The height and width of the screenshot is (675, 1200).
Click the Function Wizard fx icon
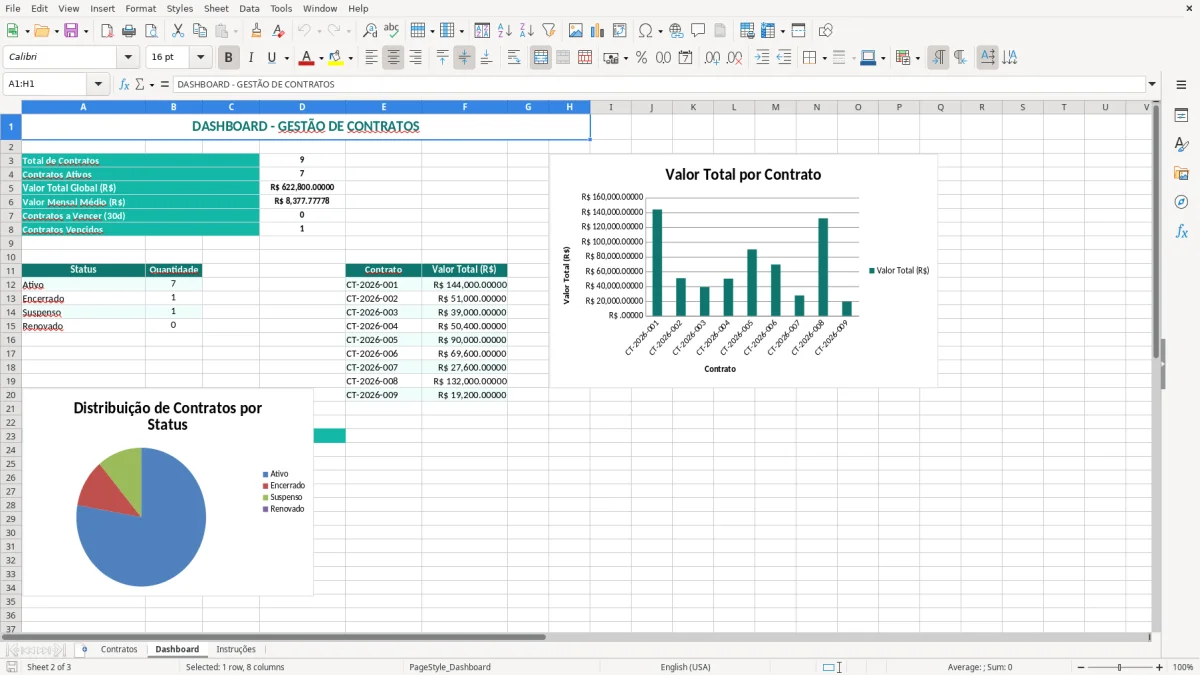pyautogui.click(x=125, y=85)
